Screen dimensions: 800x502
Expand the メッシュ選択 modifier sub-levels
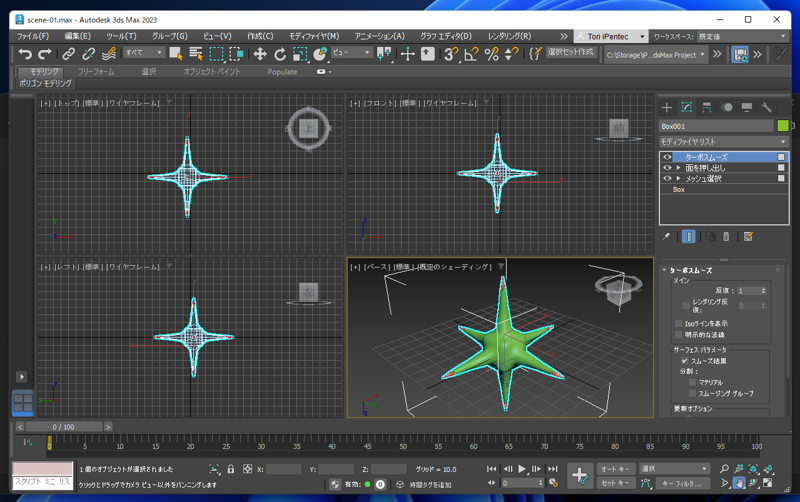pos(679,178)
